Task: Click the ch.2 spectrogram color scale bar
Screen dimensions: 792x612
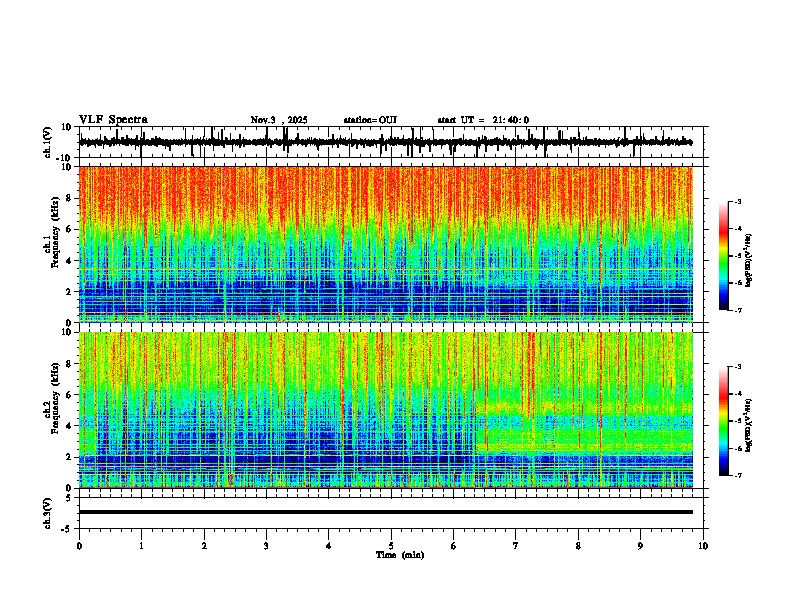Action: click(x=724, y=421)
